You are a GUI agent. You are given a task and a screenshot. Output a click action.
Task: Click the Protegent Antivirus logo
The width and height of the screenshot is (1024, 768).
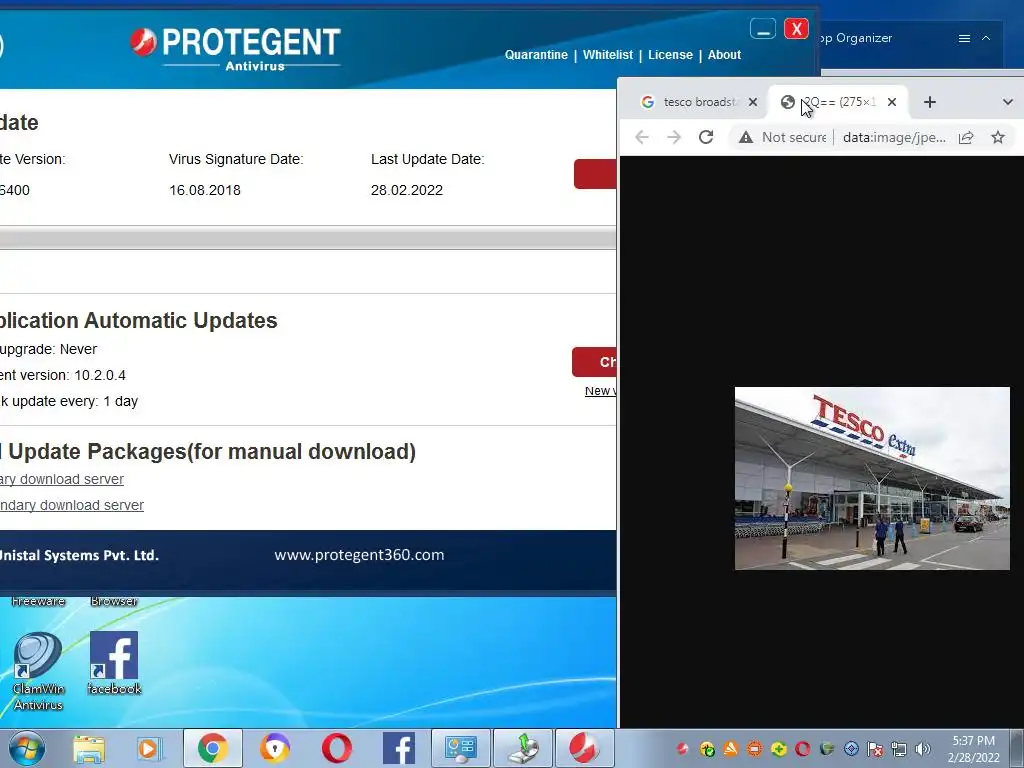[x=235, y=48]
